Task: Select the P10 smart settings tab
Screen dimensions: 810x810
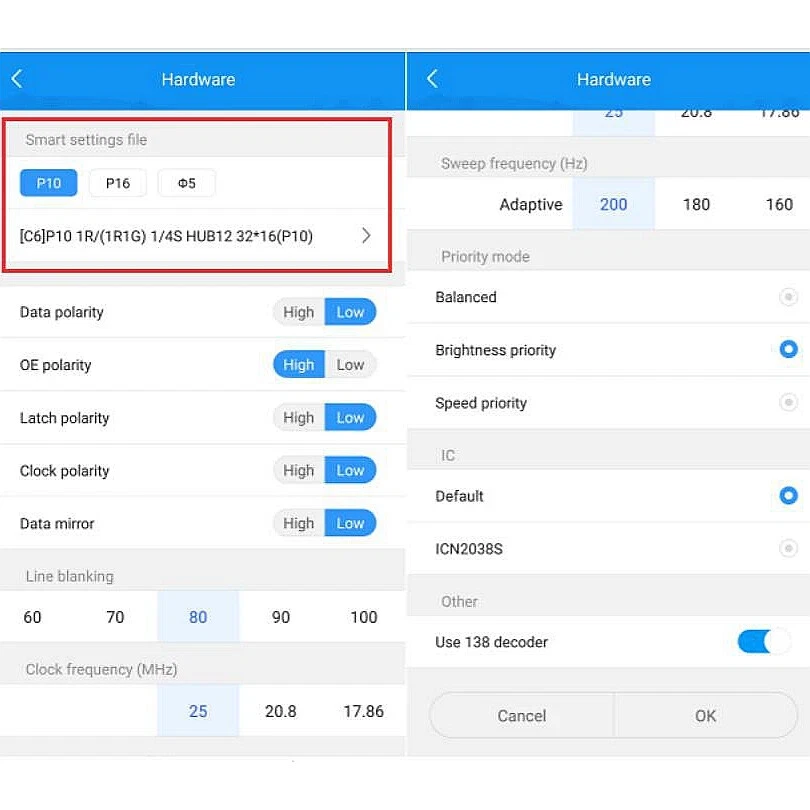Action: tap(49, 183)
